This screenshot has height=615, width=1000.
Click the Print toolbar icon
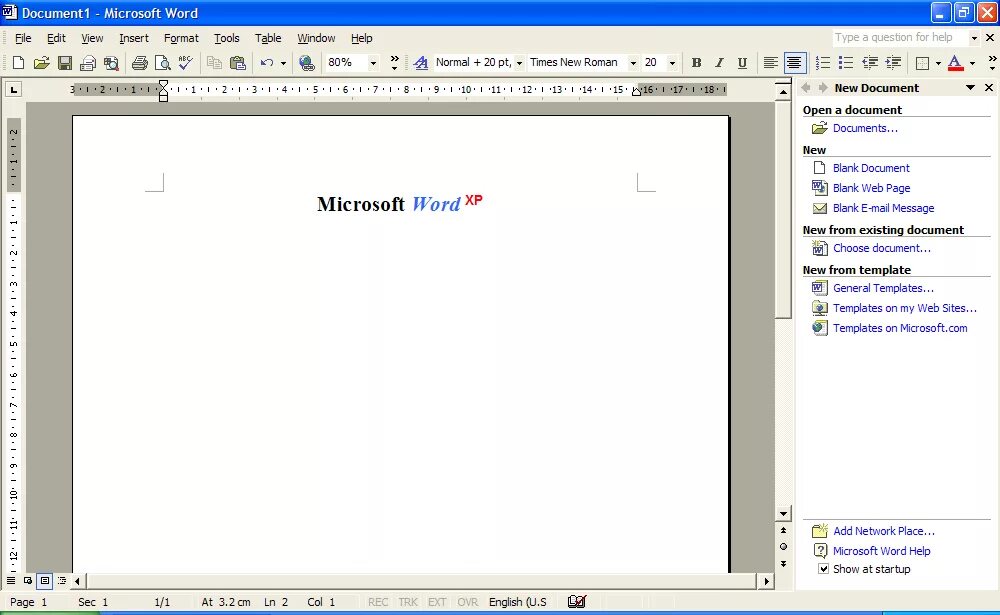pyautogui.click(x=140, y=63)
